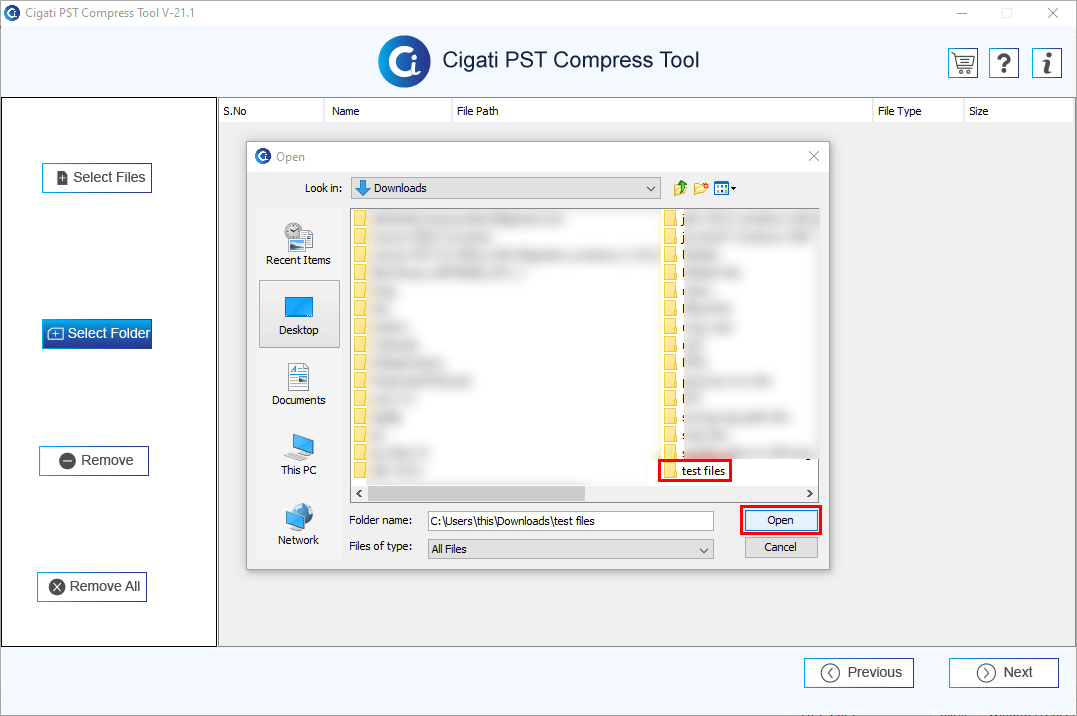Change file list view mode icon
1077x716 pixels.
725,188
